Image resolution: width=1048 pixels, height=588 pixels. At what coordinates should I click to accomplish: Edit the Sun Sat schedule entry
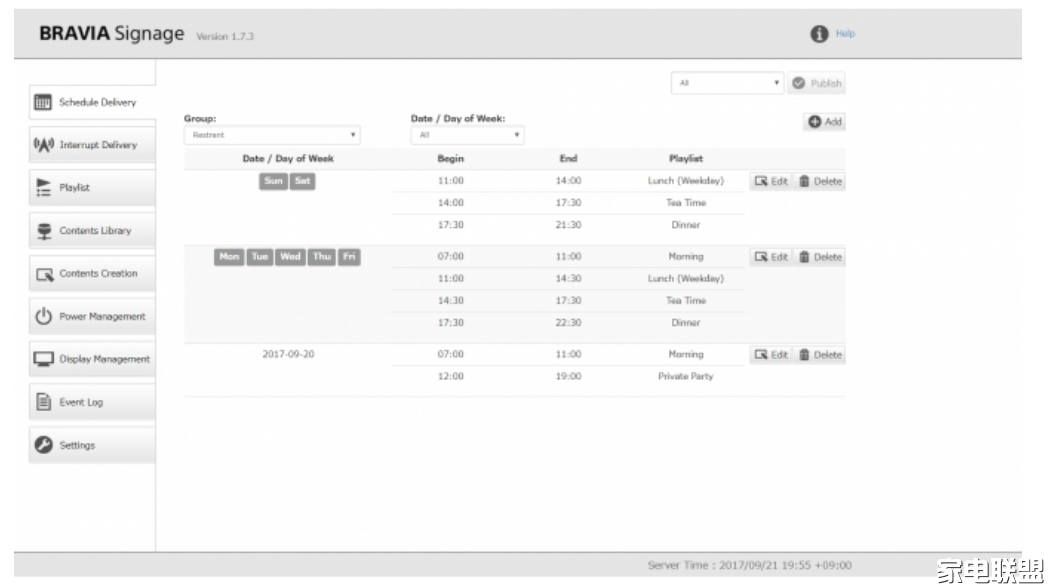click(x=771, y=182)
